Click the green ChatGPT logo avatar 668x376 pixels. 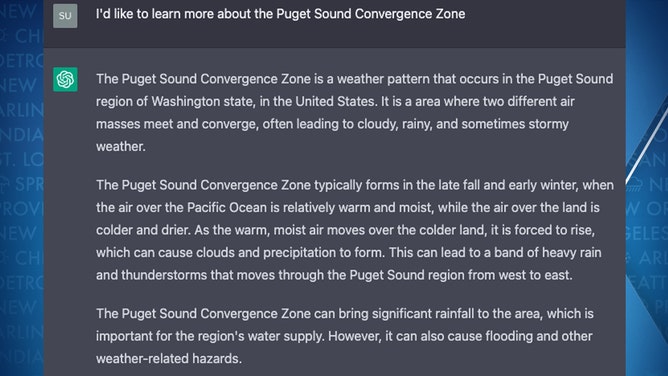click(65, 79)
